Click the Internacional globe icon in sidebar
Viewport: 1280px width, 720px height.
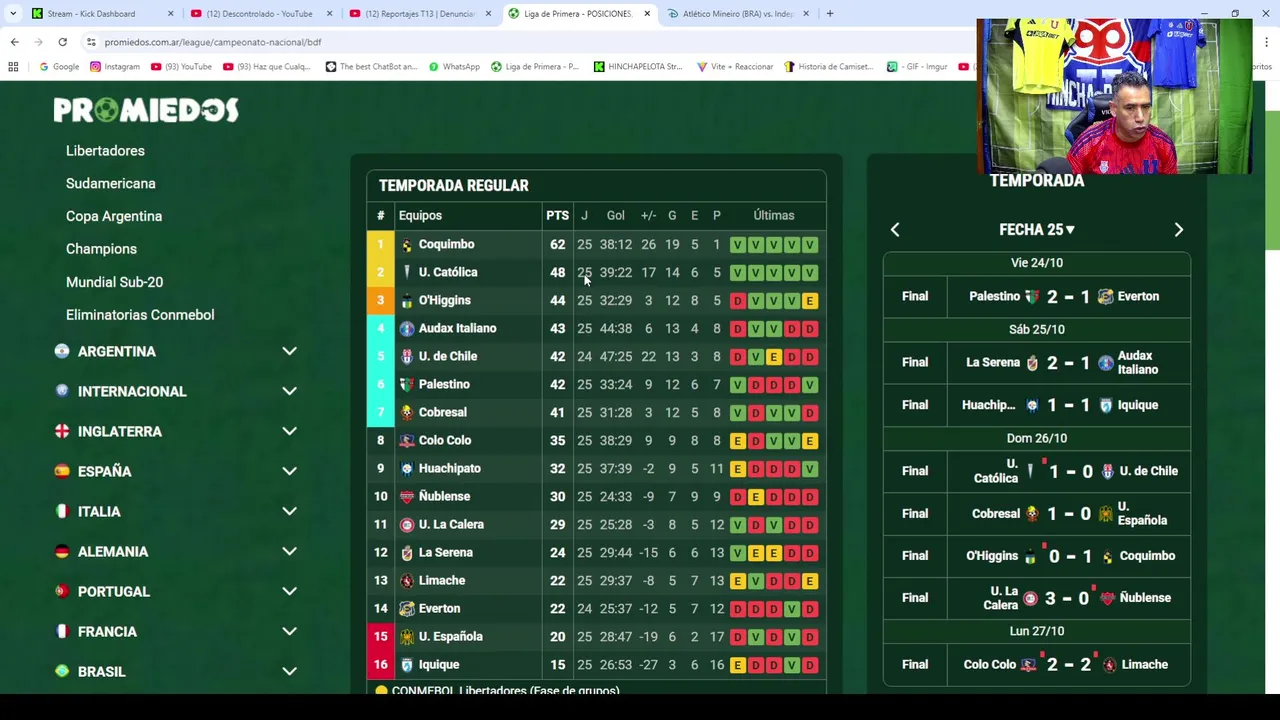(62, 391)
